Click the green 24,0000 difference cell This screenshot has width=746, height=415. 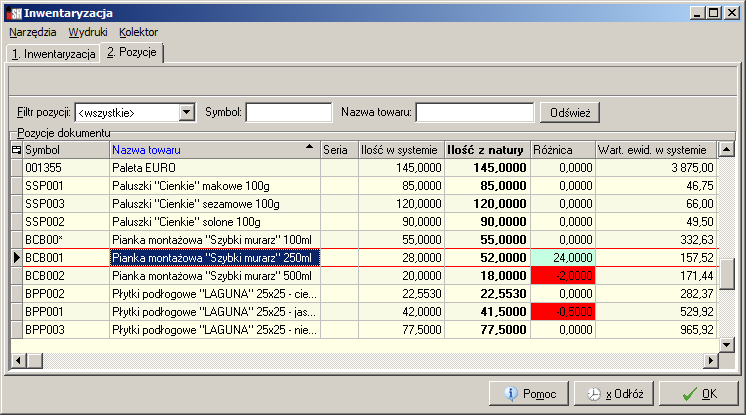coord(563,258)
